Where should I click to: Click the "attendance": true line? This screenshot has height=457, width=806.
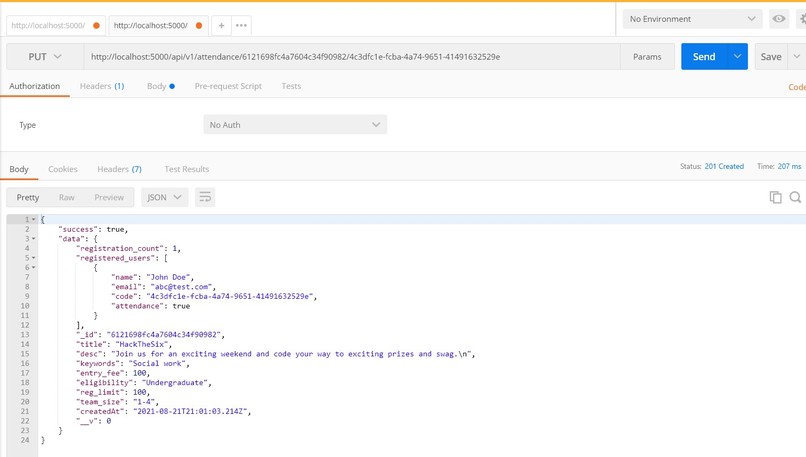click(151, 306)
